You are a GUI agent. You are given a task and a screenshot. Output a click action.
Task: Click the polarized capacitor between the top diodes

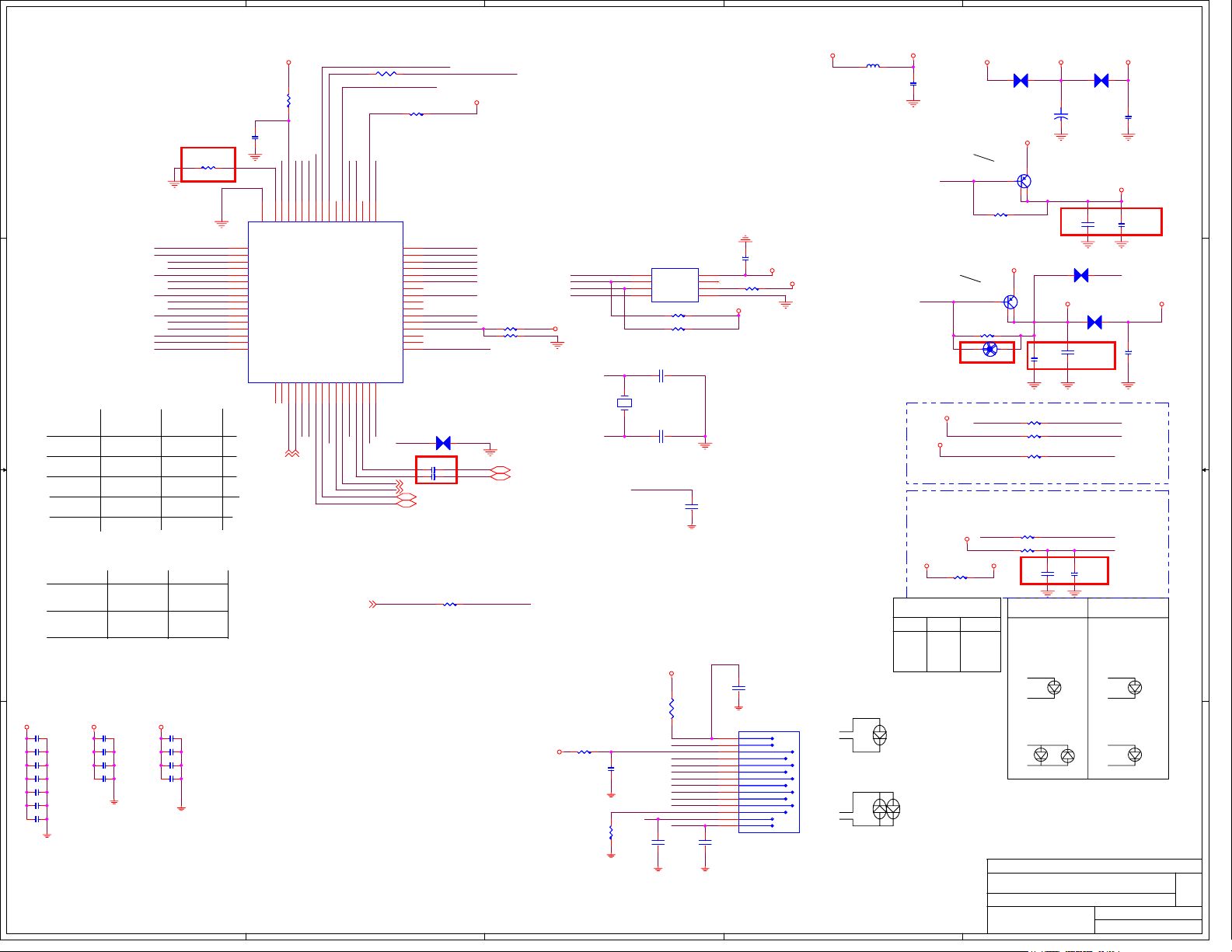point(1061,116)
